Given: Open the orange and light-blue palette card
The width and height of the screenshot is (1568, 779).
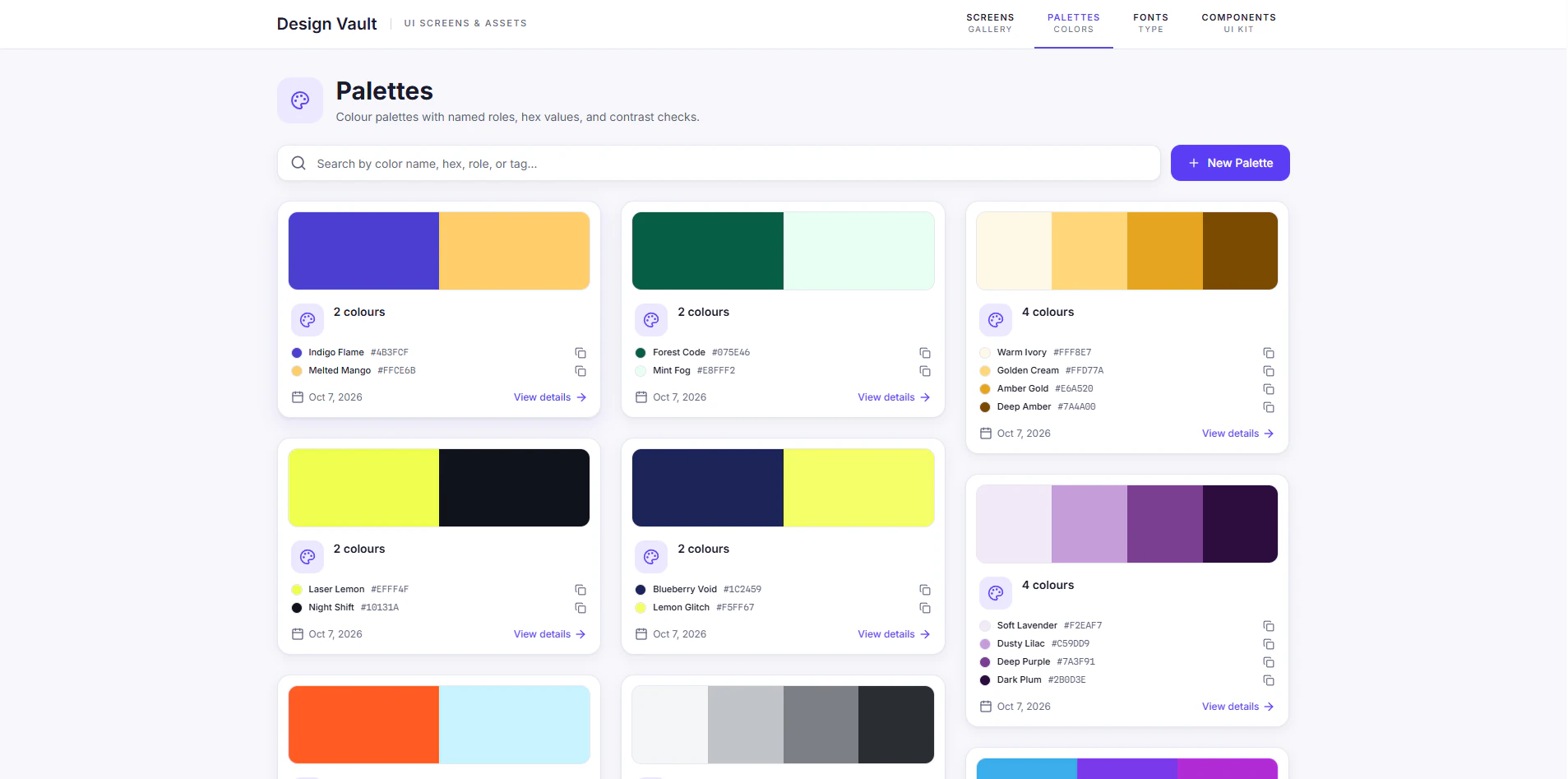Looking at the screenshot, I should coord(439,727).
